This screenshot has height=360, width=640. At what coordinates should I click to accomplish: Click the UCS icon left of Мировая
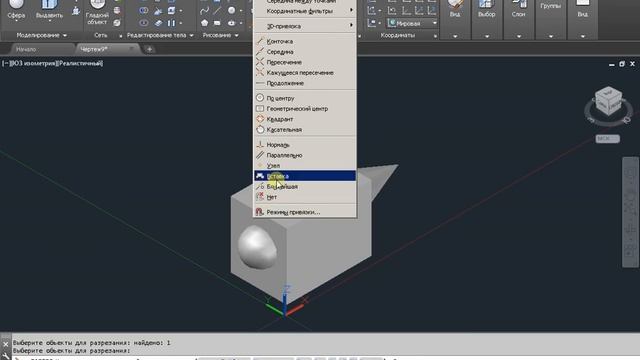[x=371, y=23]
